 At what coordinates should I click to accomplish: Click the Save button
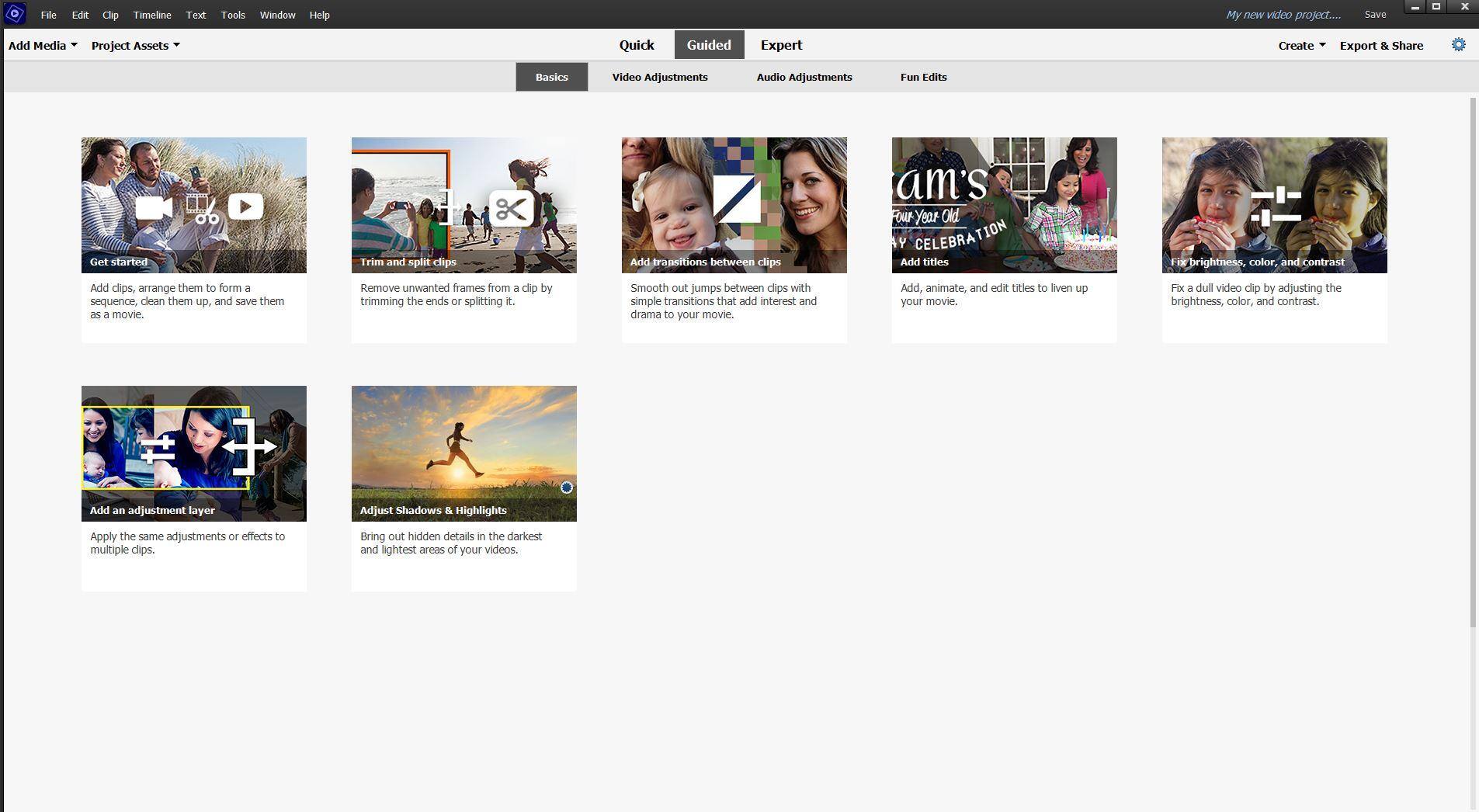[x=1374, y=15]
